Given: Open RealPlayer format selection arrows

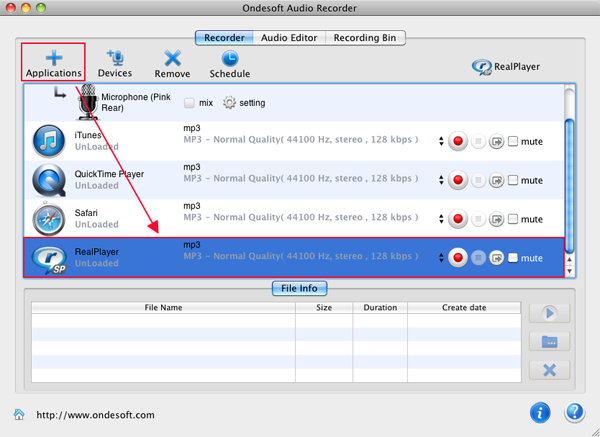Looking at the screenshot, I should click(x=441, y=258).
